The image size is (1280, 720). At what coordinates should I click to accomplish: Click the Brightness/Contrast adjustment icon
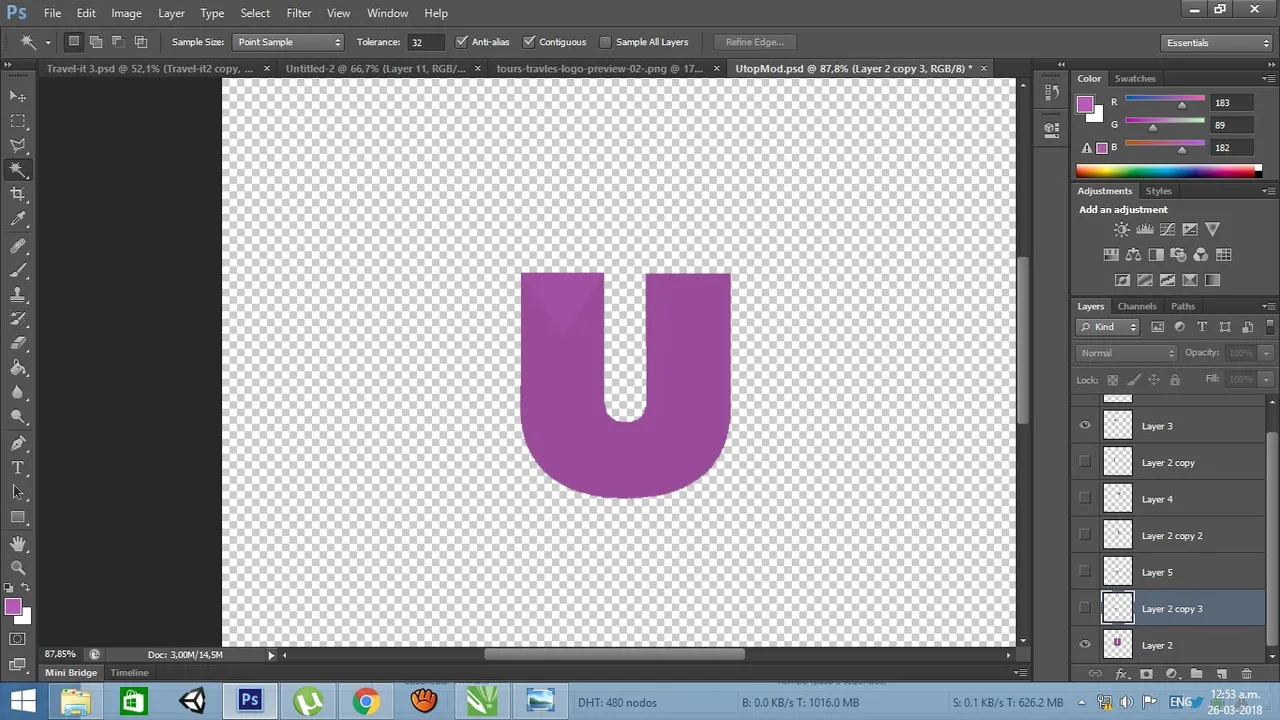tap(1122, 230)
